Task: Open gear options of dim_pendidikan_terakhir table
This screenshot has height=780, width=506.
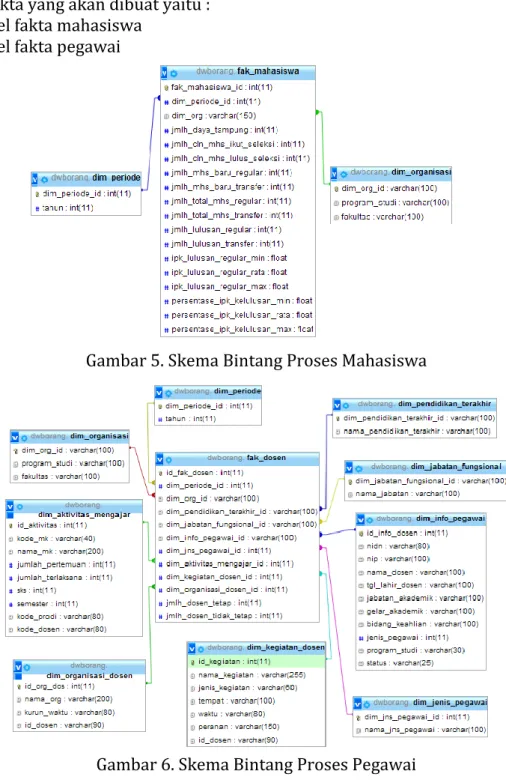Action: coord(346,405)
